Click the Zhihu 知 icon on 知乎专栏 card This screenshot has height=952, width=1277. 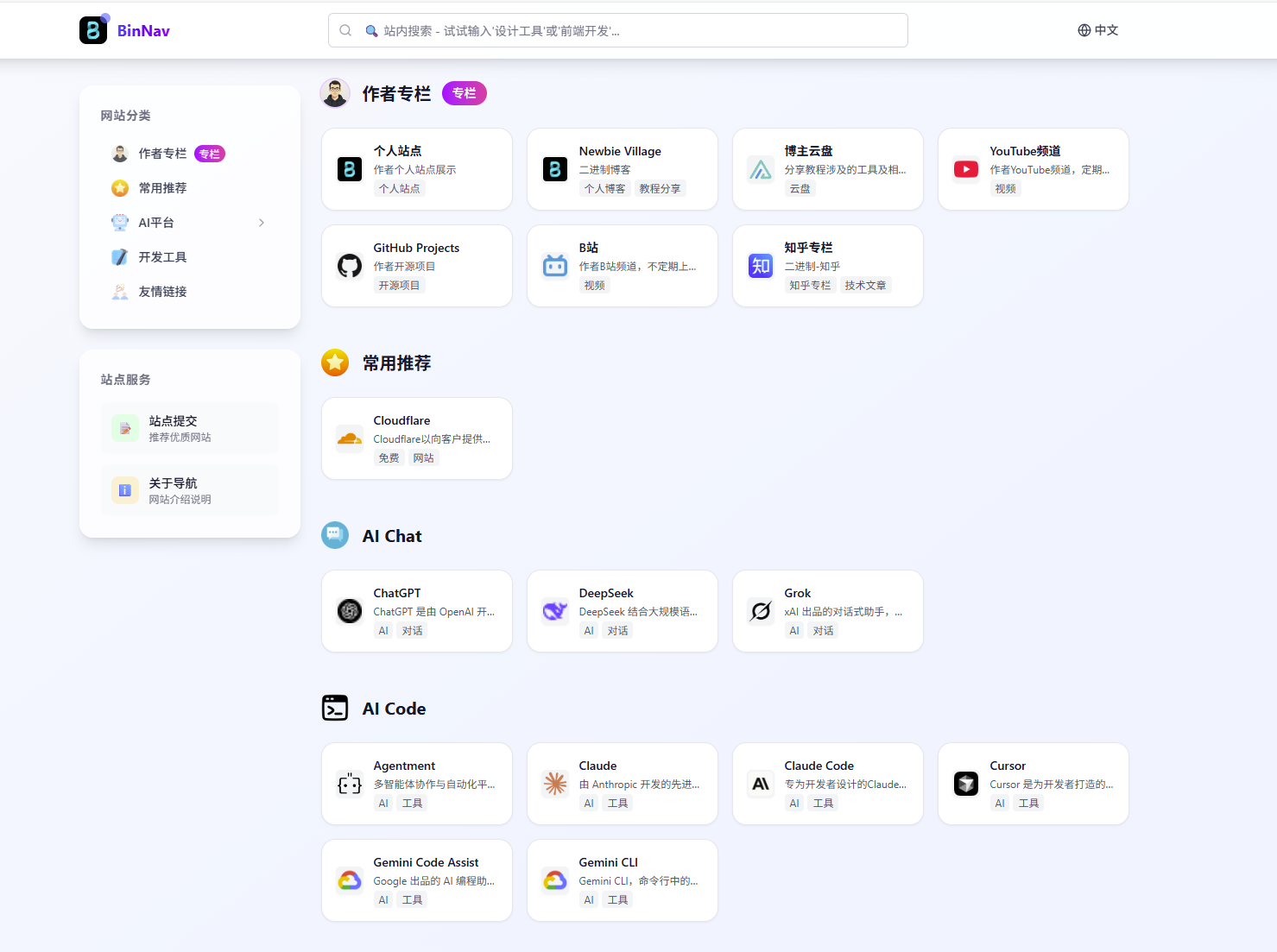coord(760,266)
